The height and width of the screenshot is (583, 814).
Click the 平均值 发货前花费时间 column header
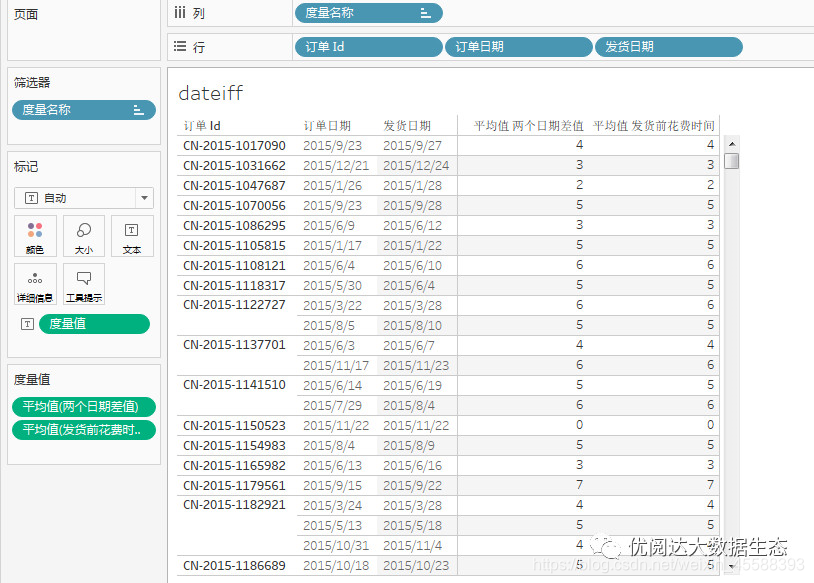click(654, 126)
